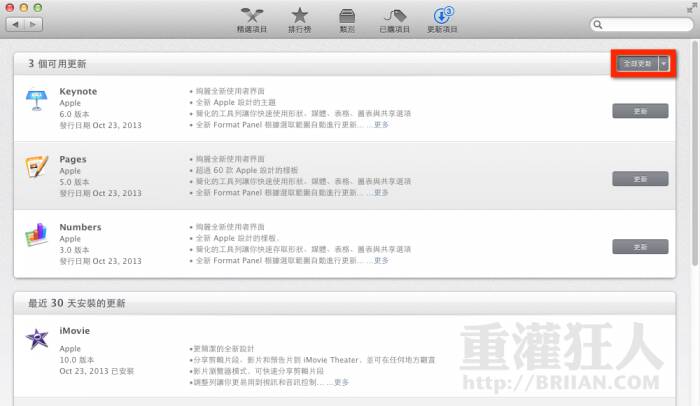Go forward with the right arrow button
This screenshot has width=700, height=406.
click(x=33, y=24)
